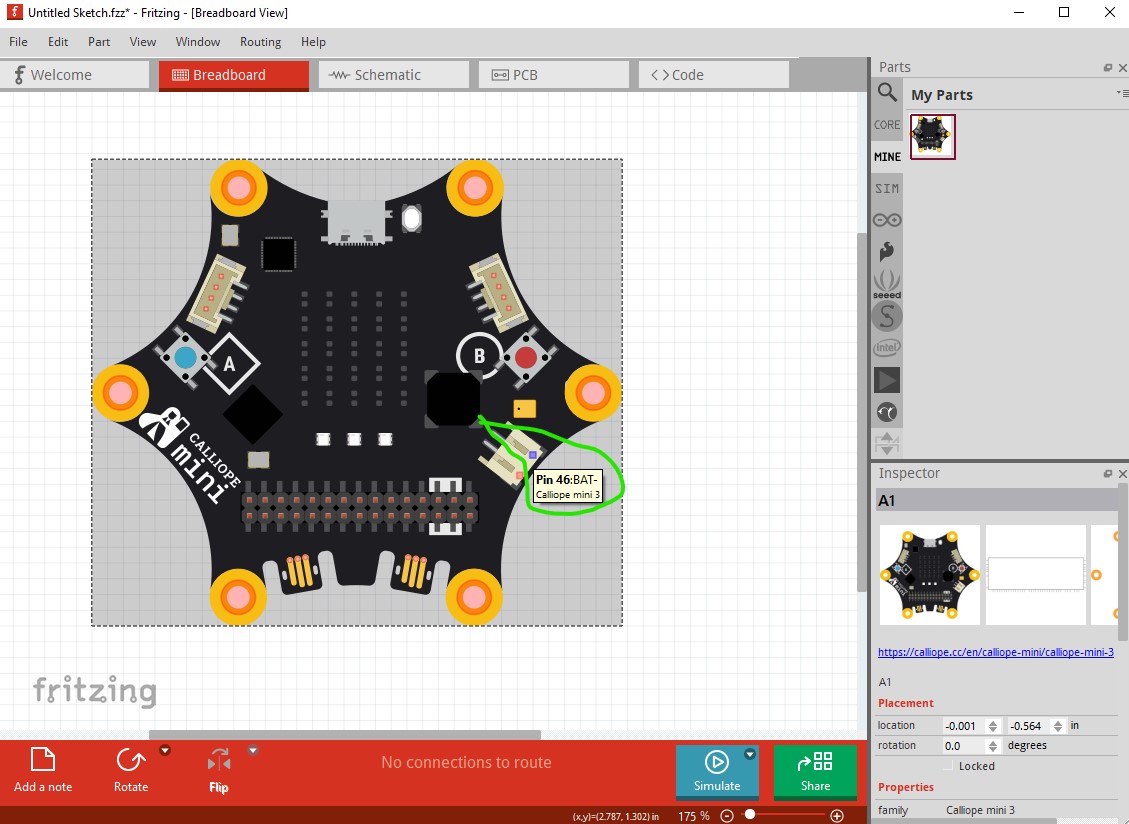1129x824 pixels.
Task: Click the green Share button
Action: coord(815,771)
